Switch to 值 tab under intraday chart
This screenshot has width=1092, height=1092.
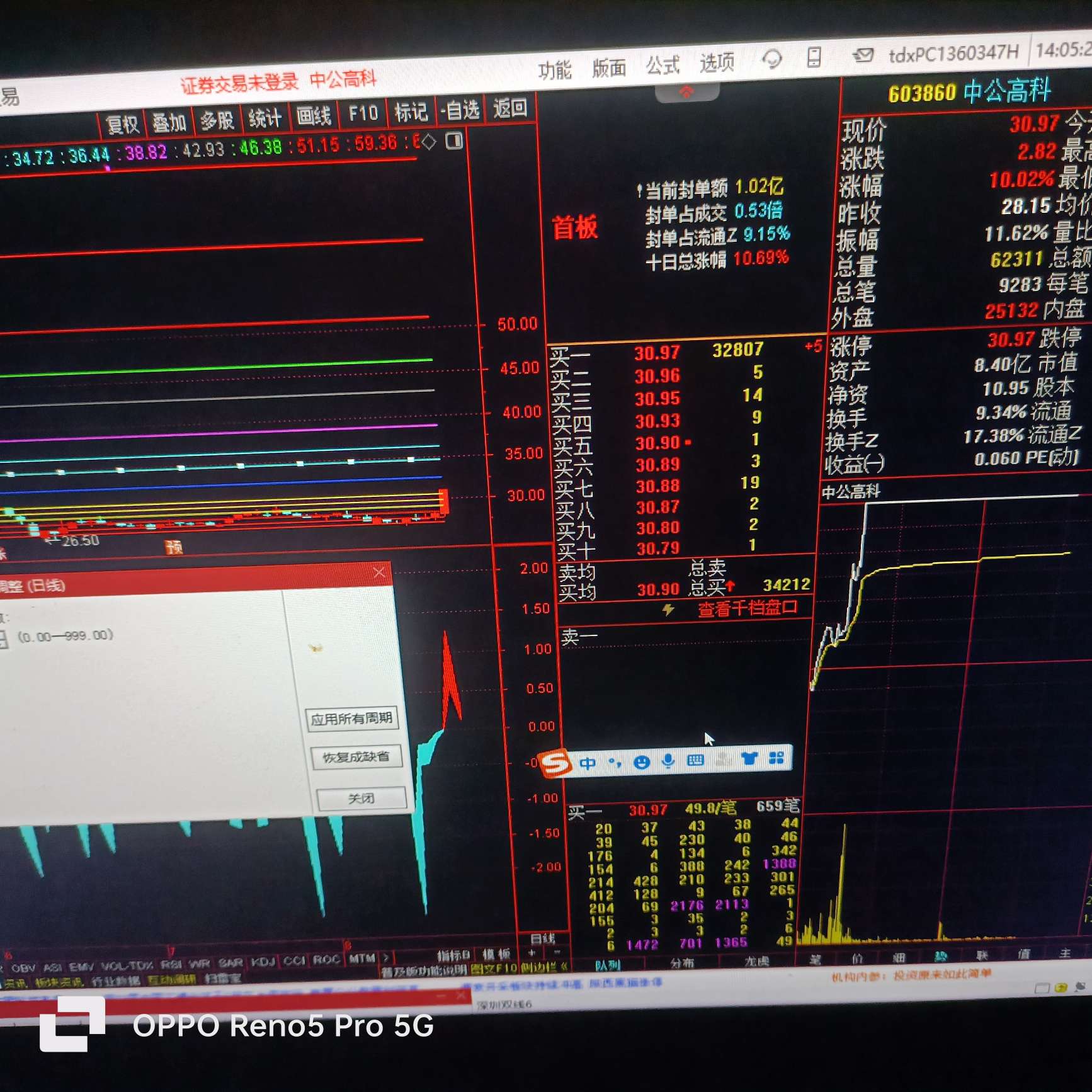click(x=1024, y=954)
